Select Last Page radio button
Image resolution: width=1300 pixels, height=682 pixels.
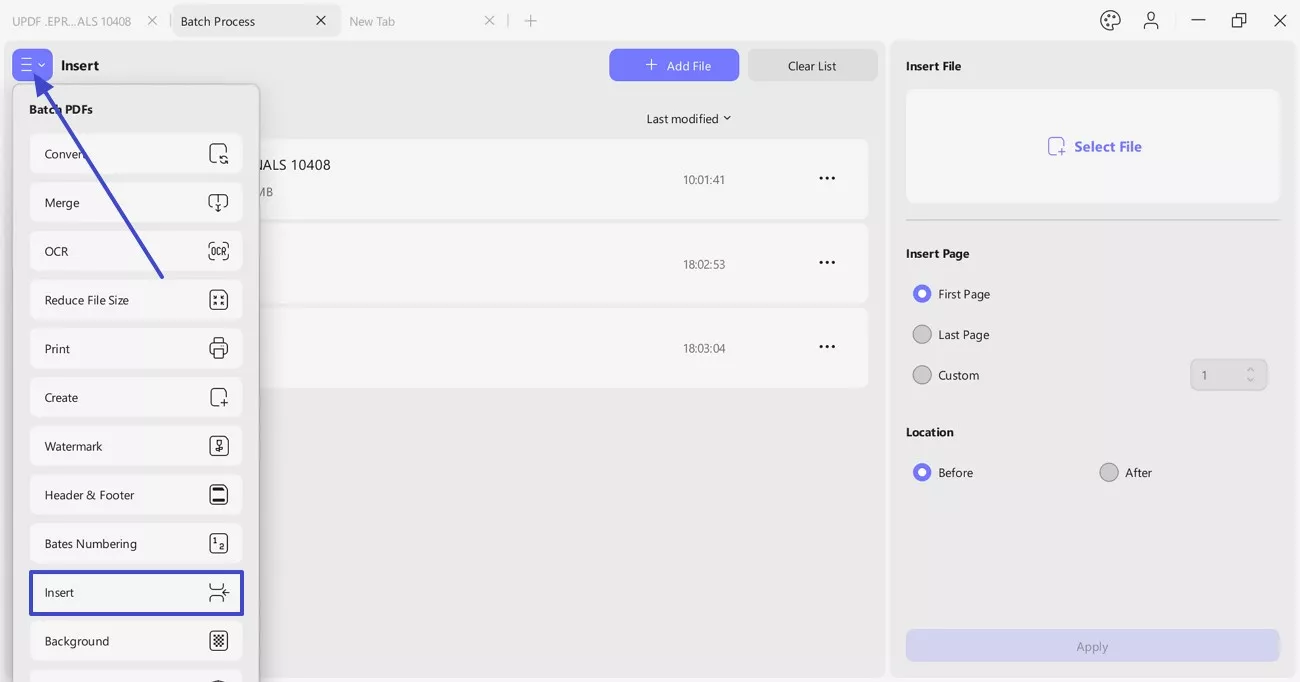coord(922,335)
